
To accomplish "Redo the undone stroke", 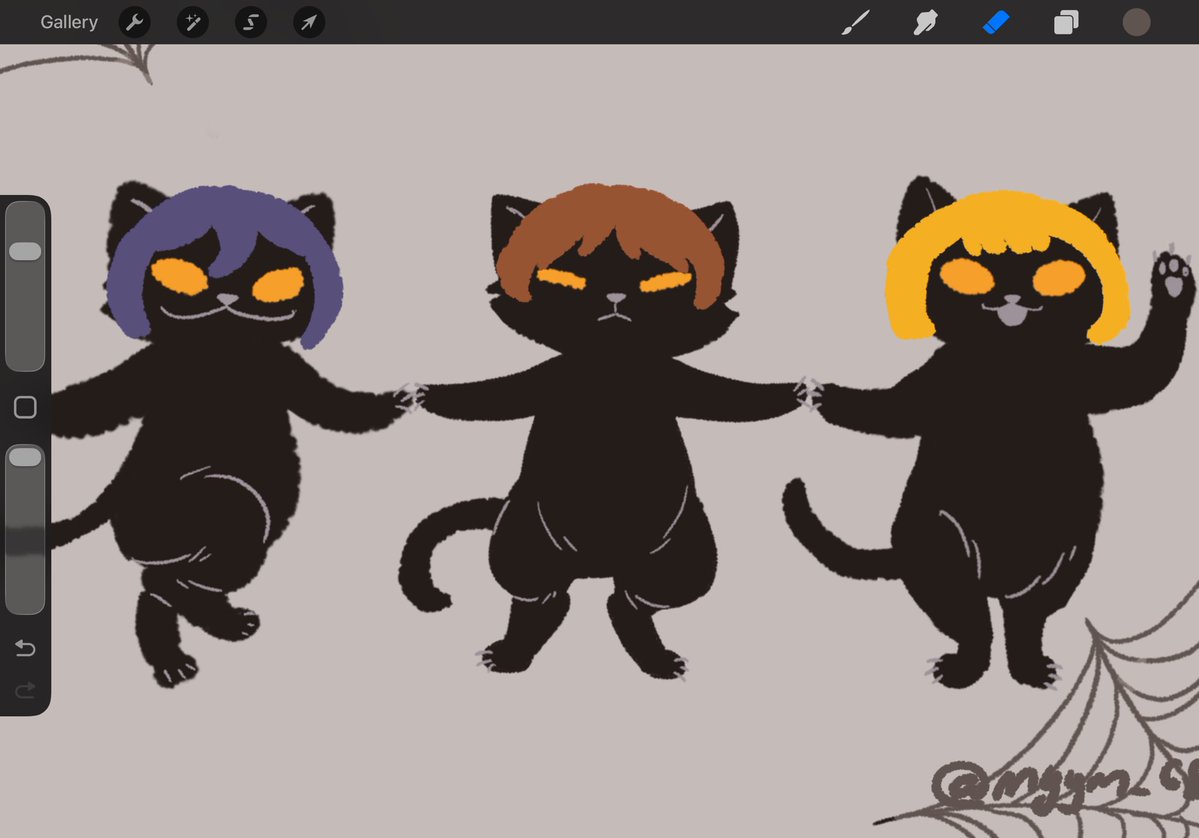I will [x=25, y=691].
